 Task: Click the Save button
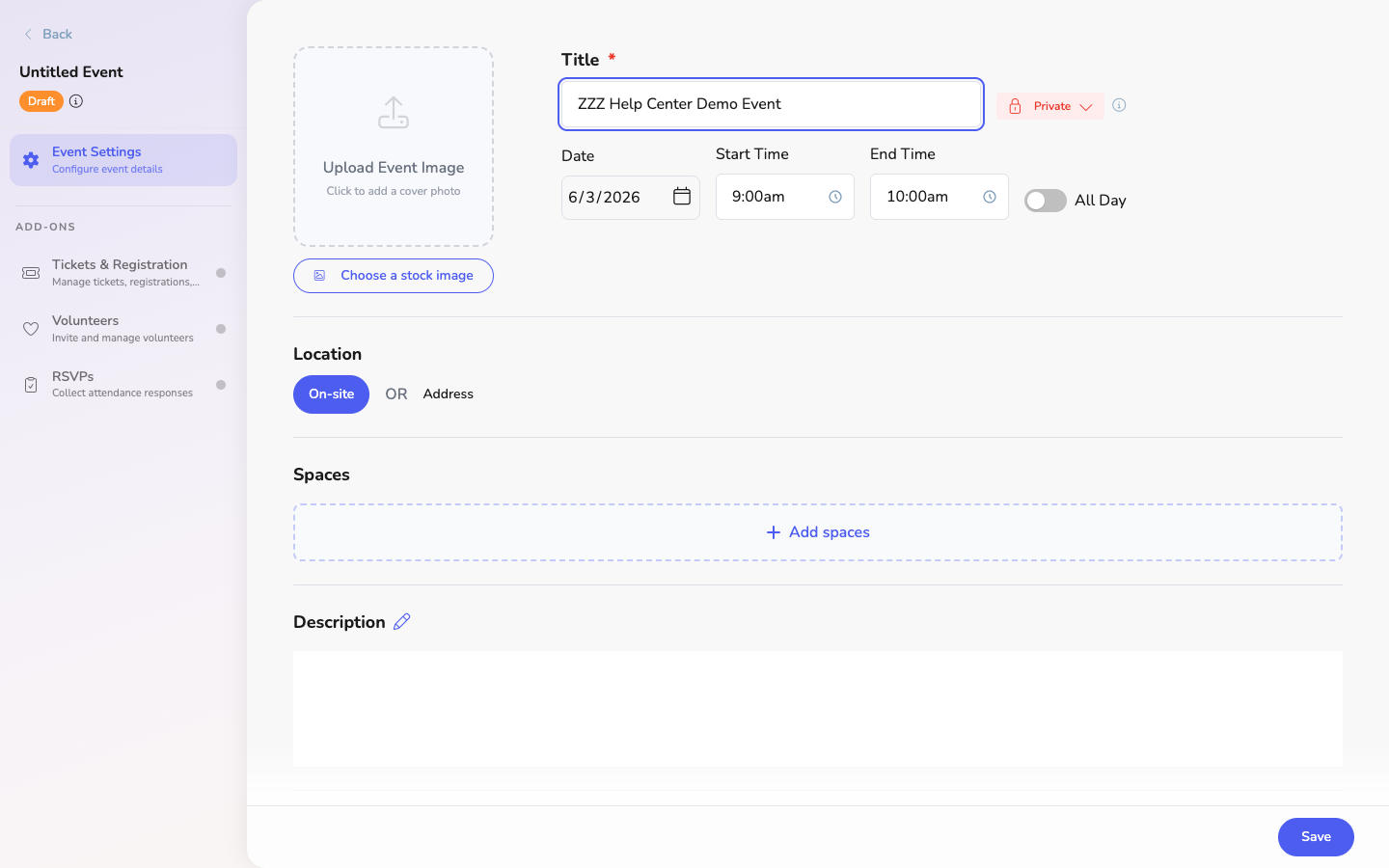[x=1316, y=837]
